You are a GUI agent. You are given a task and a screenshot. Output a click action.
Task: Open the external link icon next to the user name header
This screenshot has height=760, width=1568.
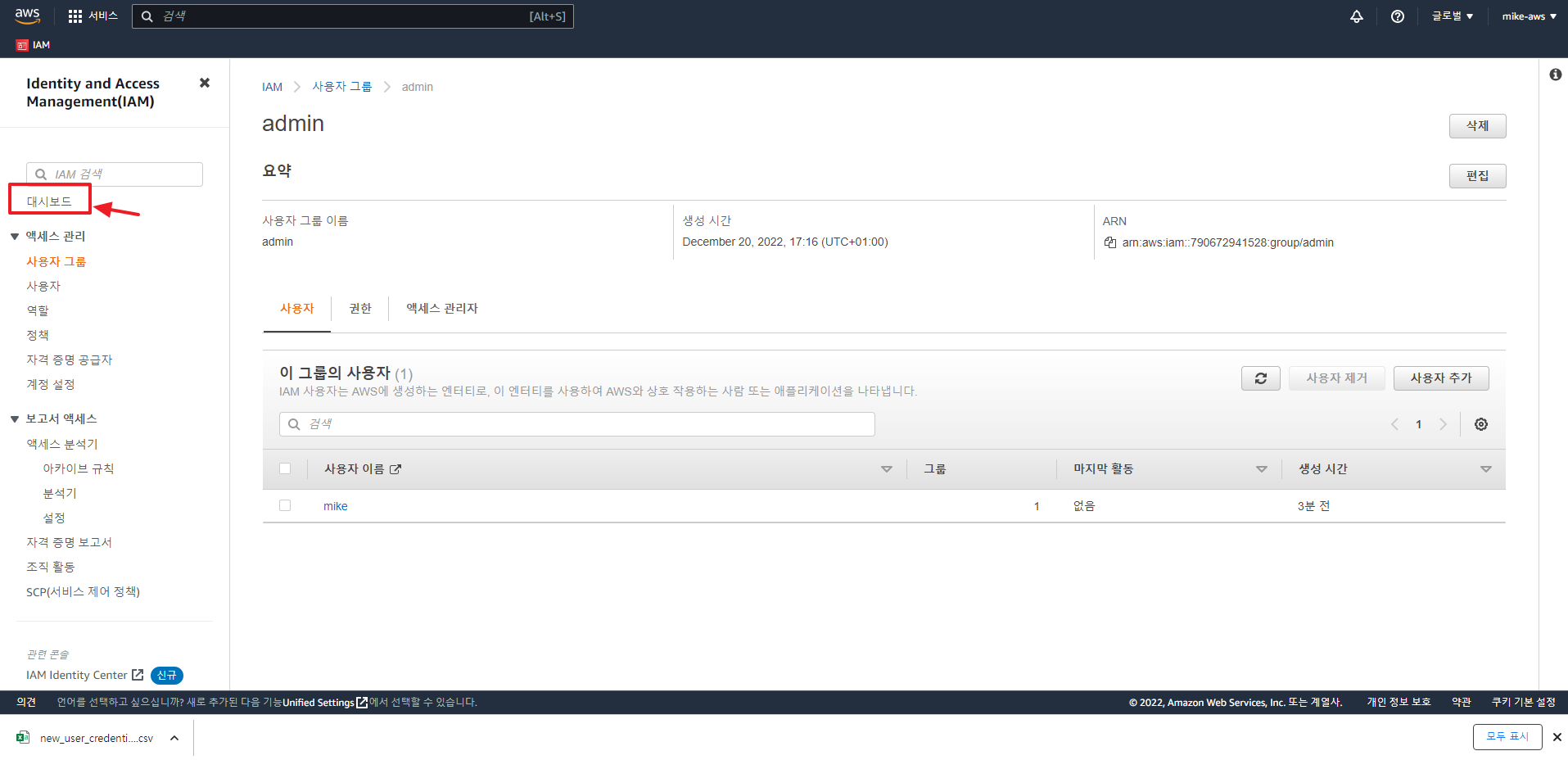click(x=395, y=469)
